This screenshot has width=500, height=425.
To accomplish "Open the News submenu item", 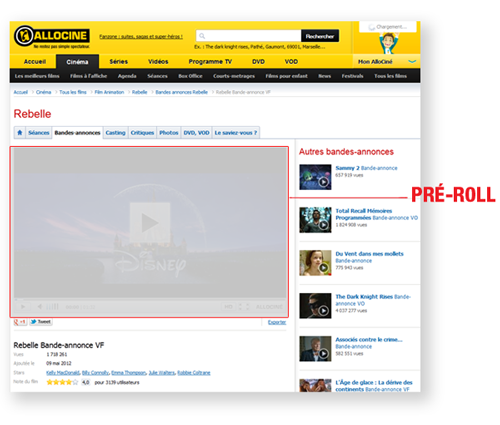I will pos(324,76).
